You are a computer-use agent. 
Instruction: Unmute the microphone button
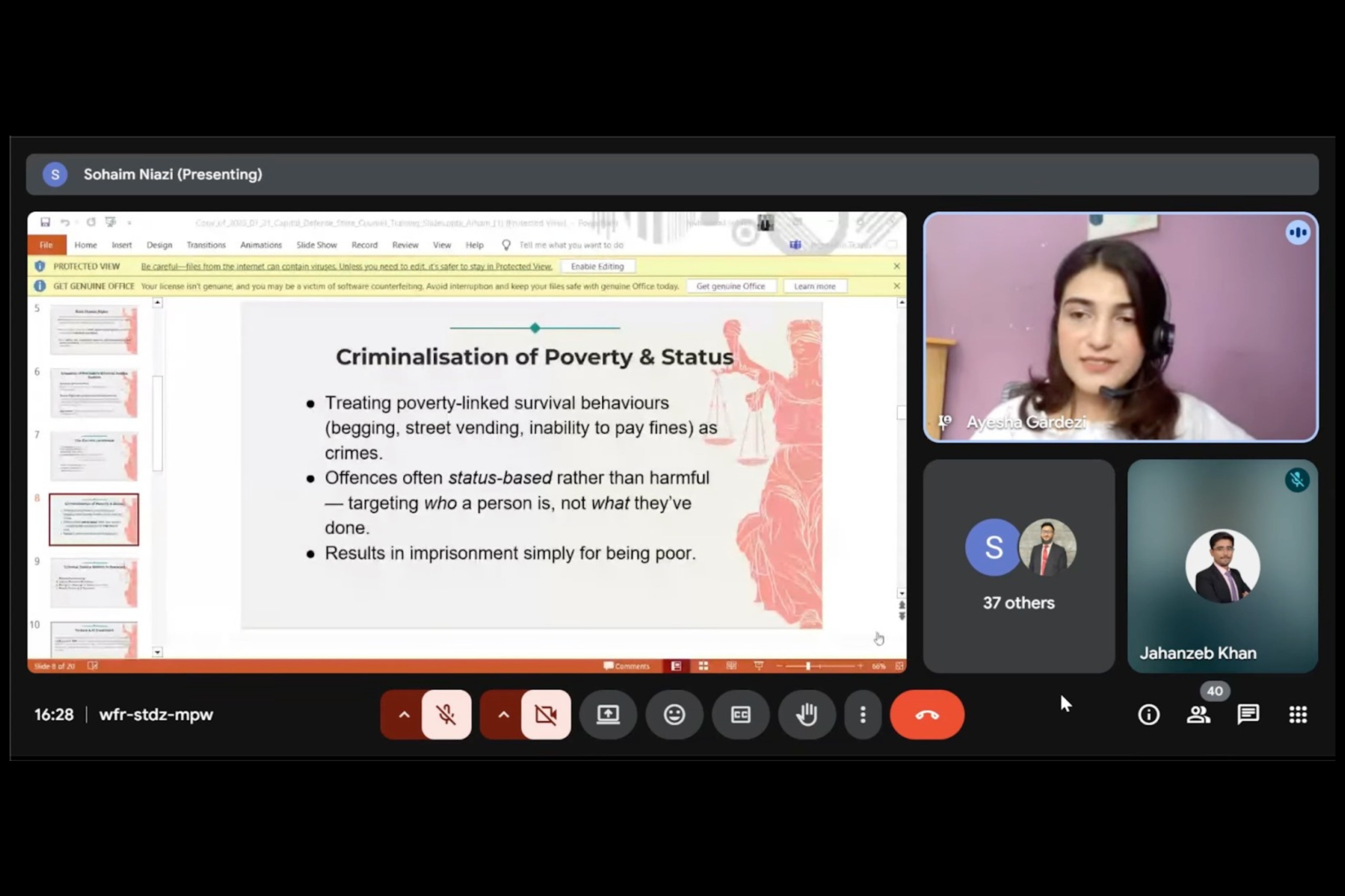tap(446, 714)
